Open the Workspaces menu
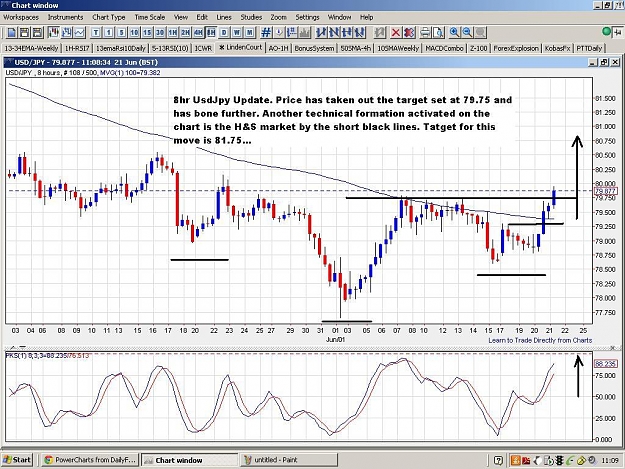This screenshot has width=625, height=469. 21,17
